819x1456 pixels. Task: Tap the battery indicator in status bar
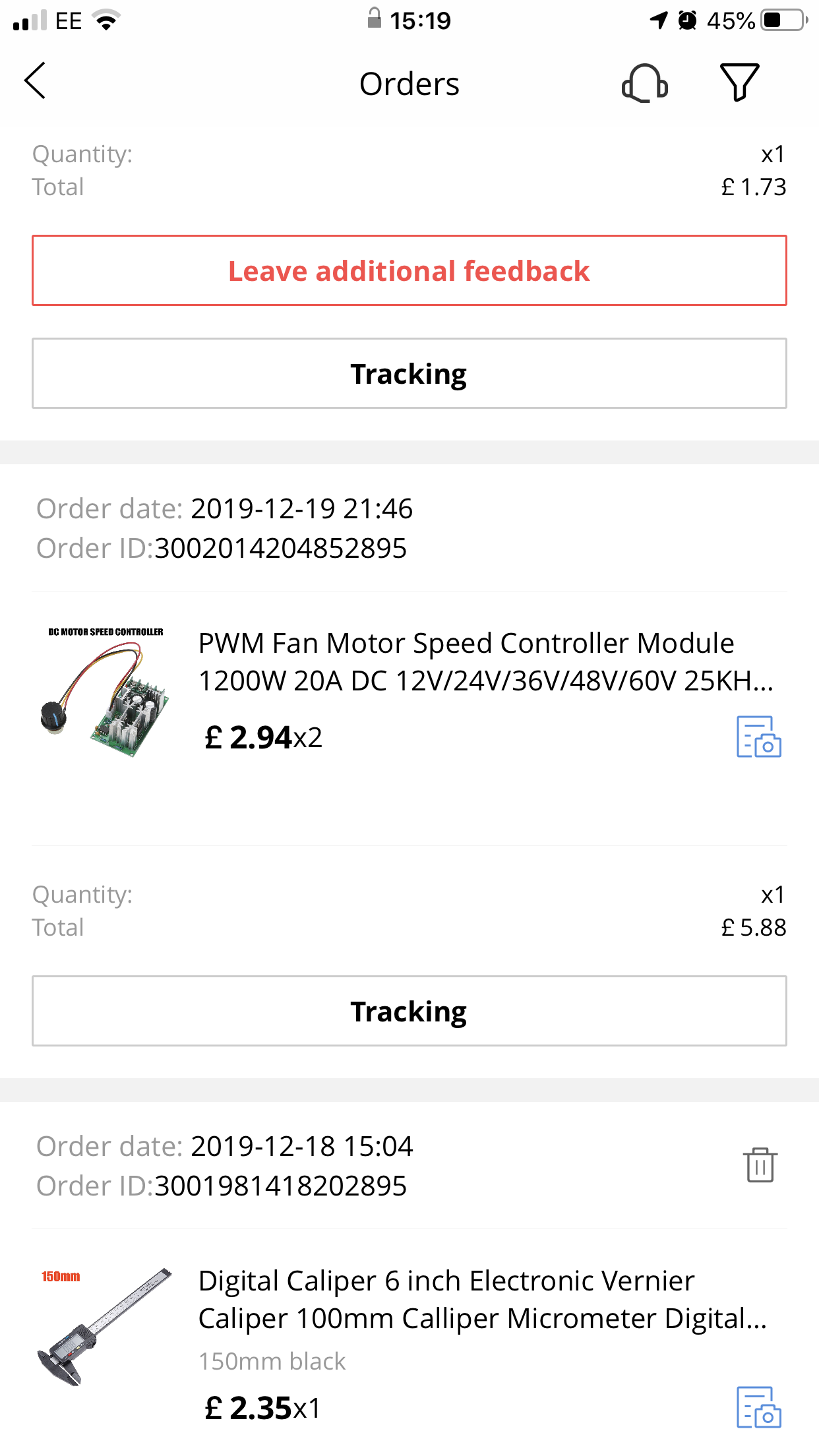[782, 20]
